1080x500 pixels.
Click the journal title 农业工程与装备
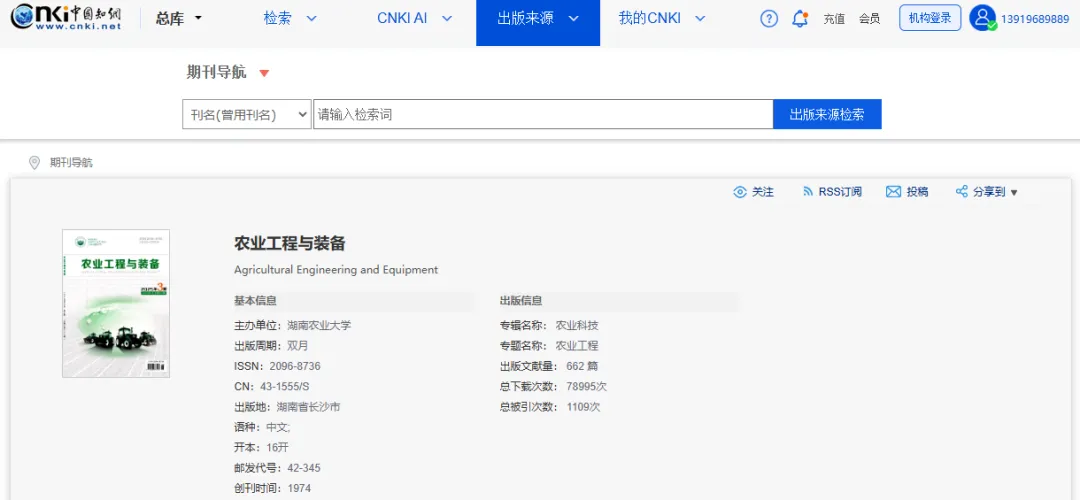pos(289,243)
